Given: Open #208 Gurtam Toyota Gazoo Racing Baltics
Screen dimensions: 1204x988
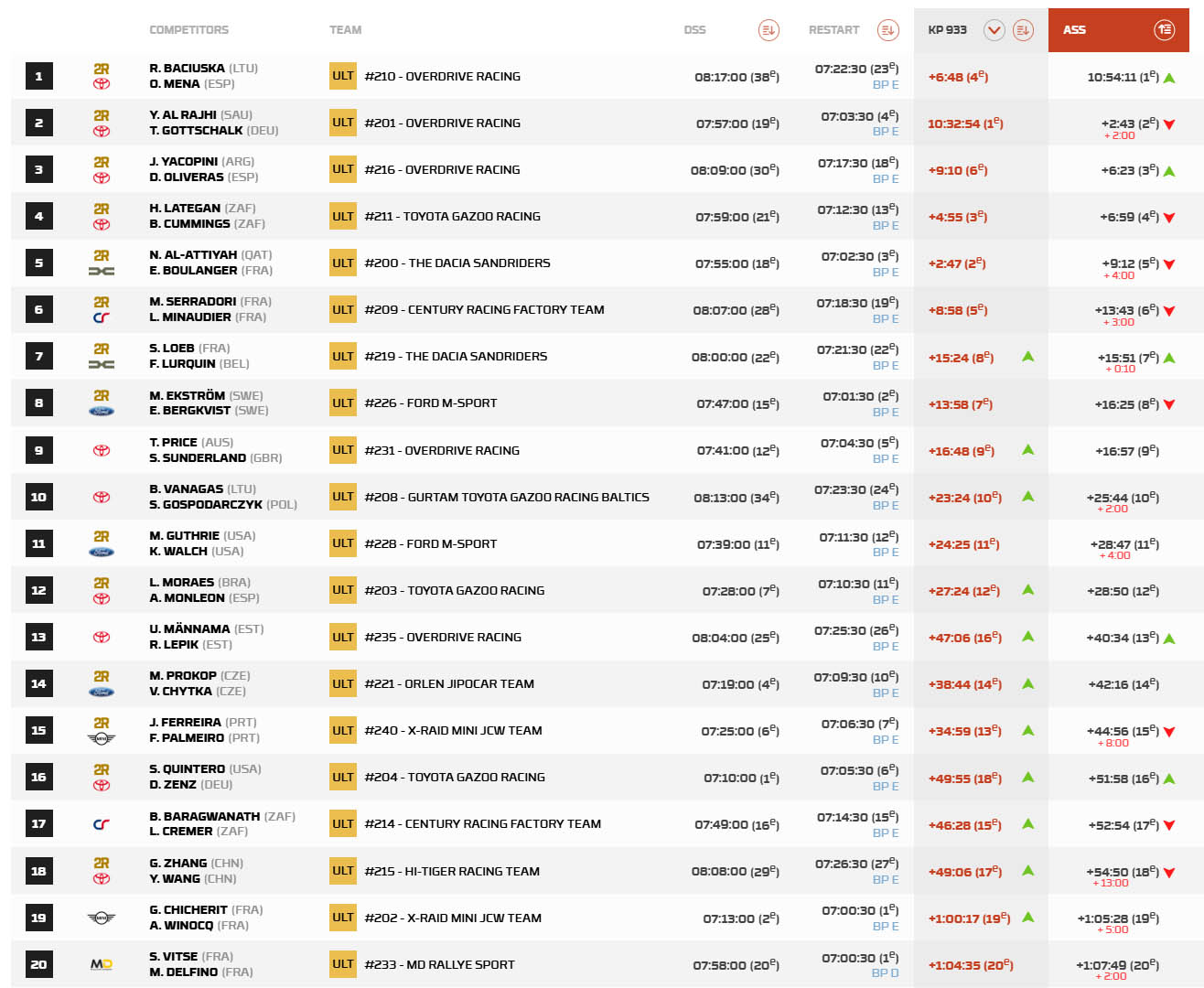Looking at the screenshot, I should (x=507, y=497).
